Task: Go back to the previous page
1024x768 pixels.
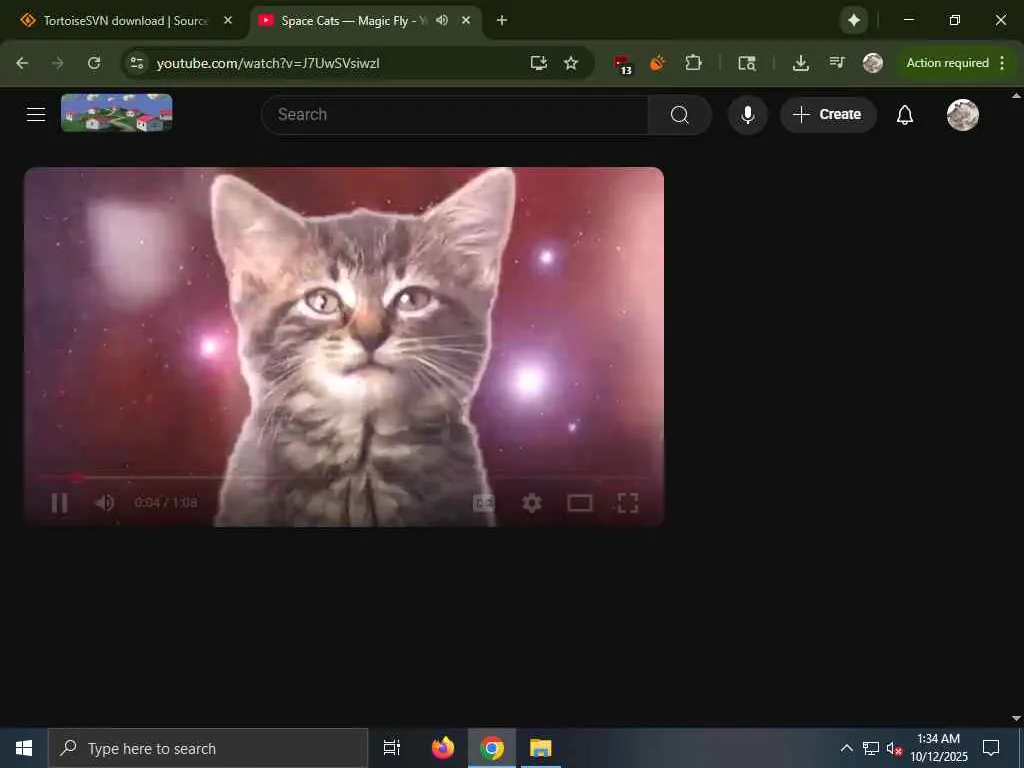Action: click(x=22, y=63)
